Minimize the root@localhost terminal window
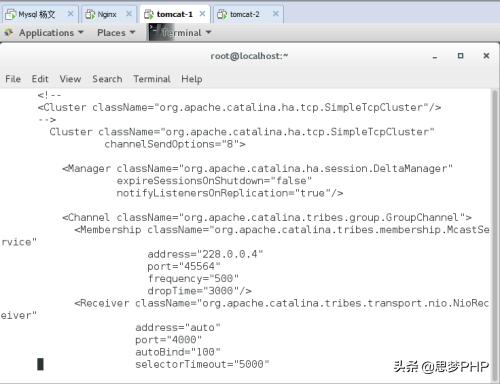This screenshot has width=500, height=384. (x=435, y=57)
